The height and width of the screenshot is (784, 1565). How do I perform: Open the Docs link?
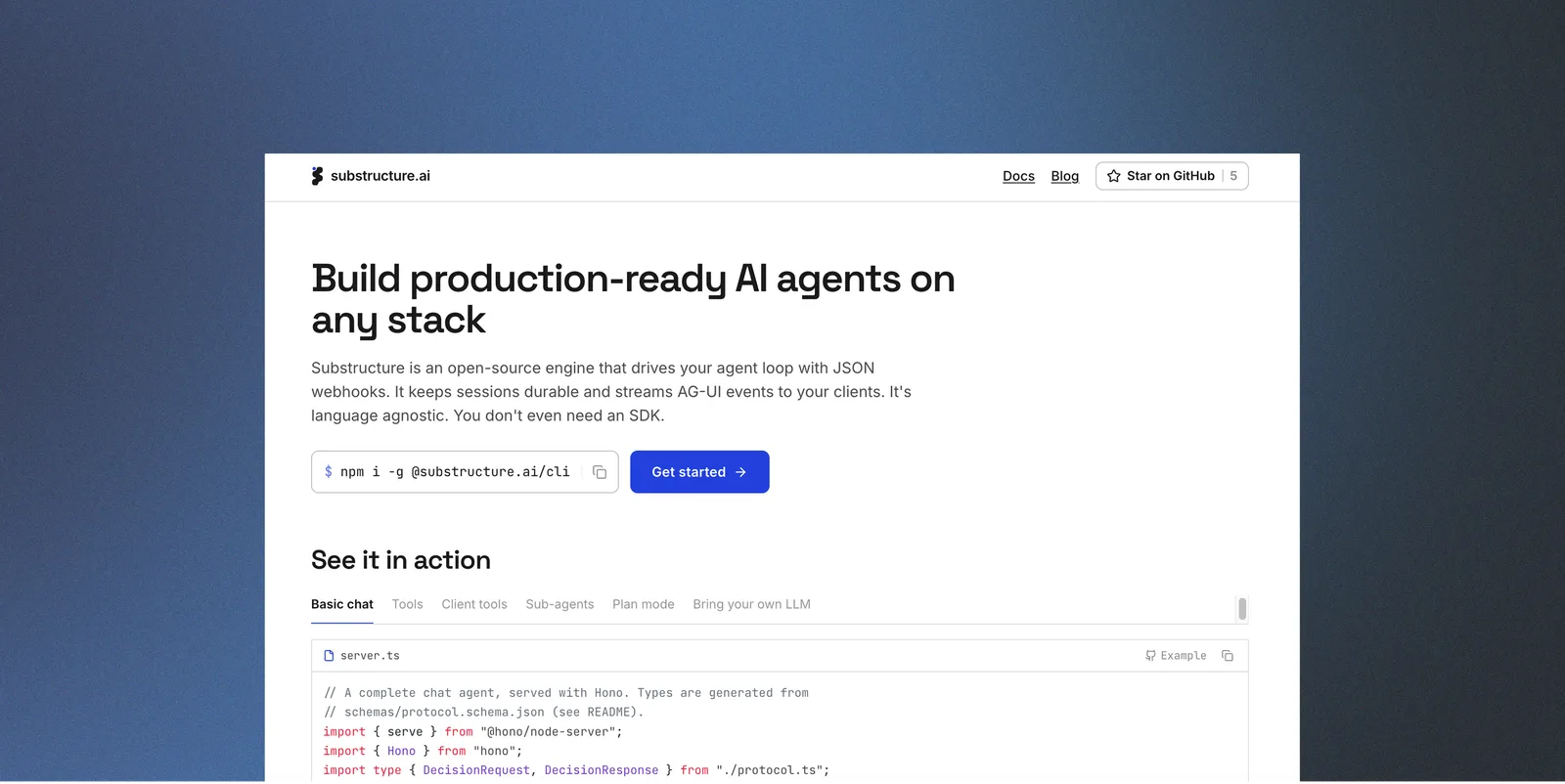tap(1018, 176)
